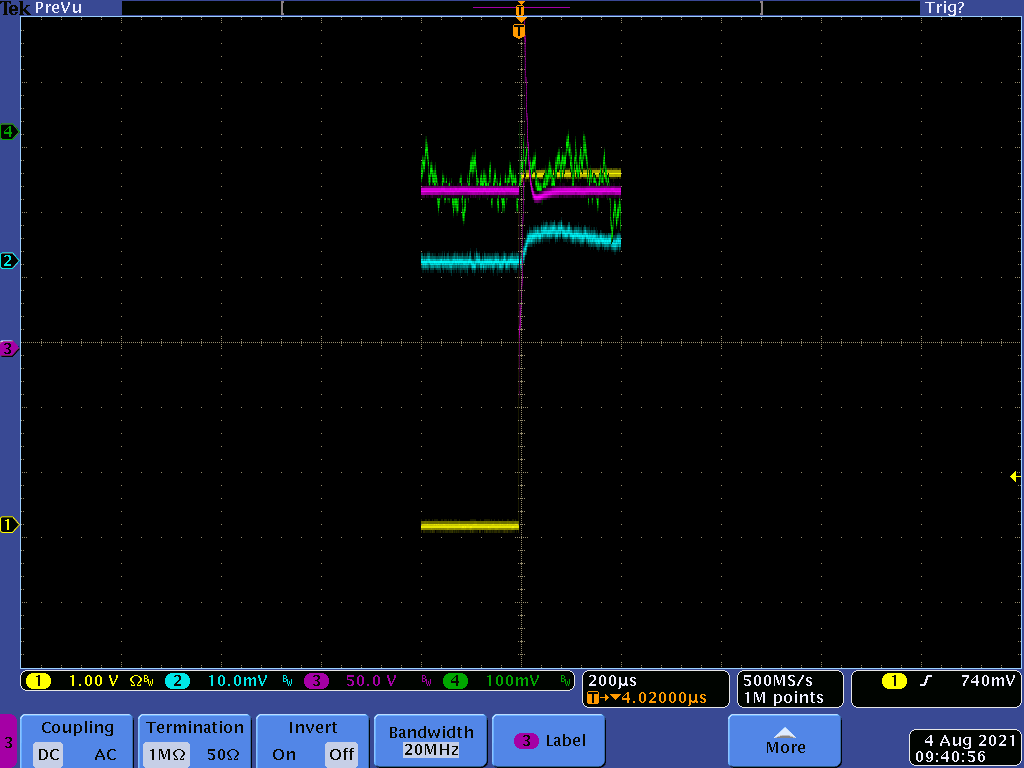1024x768 pixels.
Task: Click the orange trigger position T marker
Action: pyautogui.click(x=518, y=31)
